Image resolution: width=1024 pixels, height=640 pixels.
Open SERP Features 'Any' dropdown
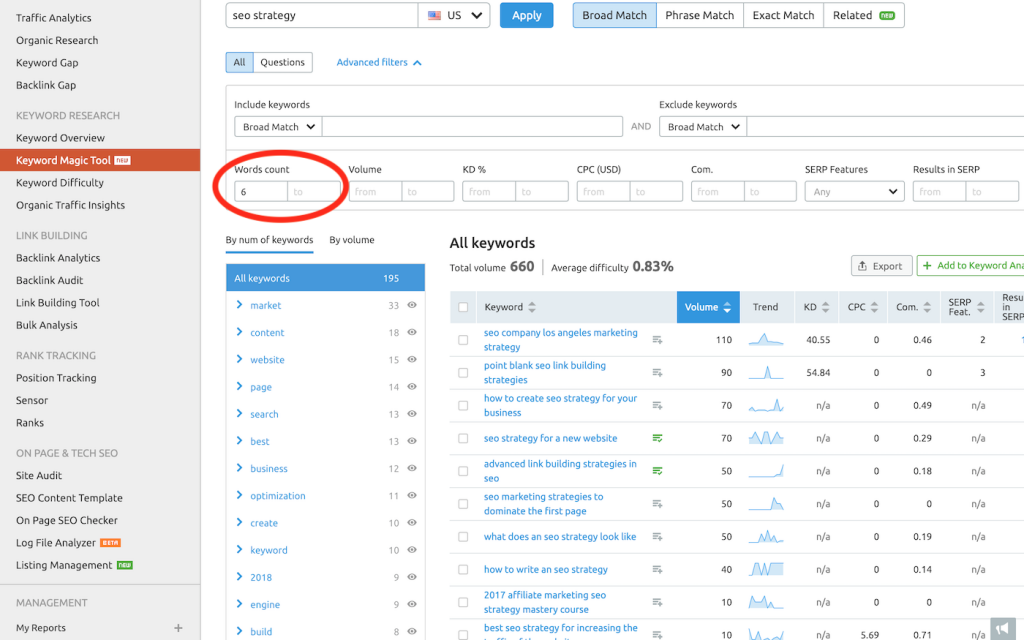[x=854, y=191]
